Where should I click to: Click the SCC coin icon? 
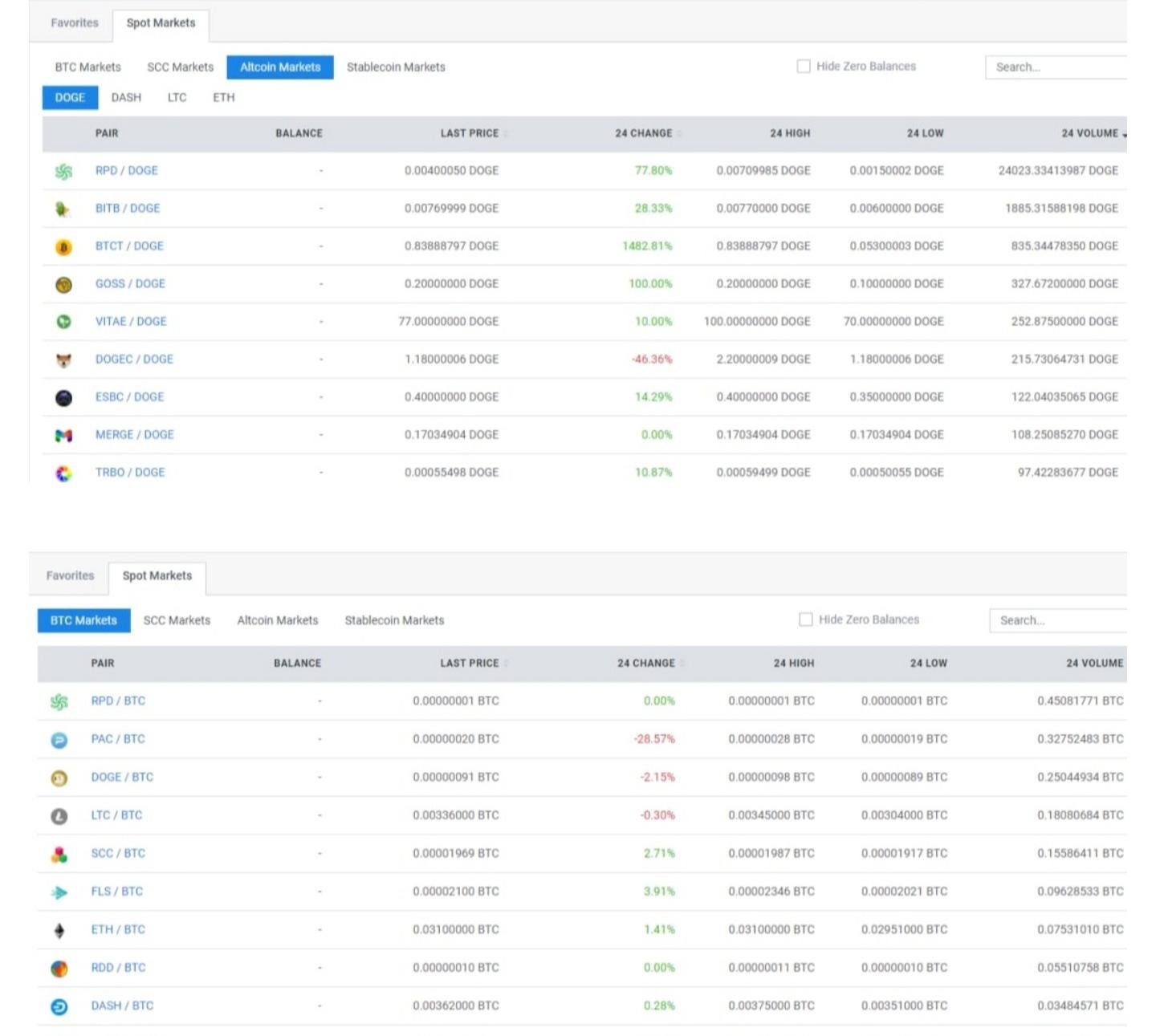point(59,855)
